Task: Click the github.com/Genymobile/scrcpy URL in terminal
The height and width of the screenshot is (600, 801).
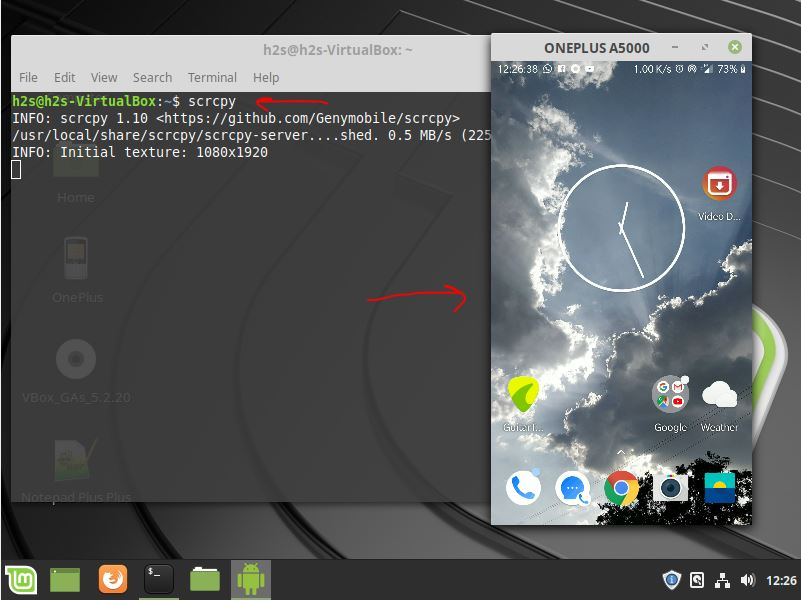Action: 308,118
